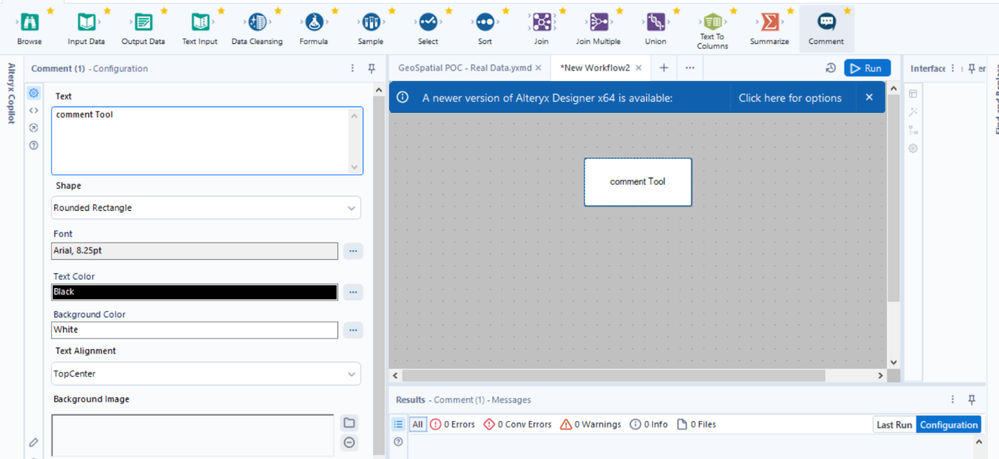Switch Results to Configuration view
Screen dimensions: 999x459
pos(949,425)
